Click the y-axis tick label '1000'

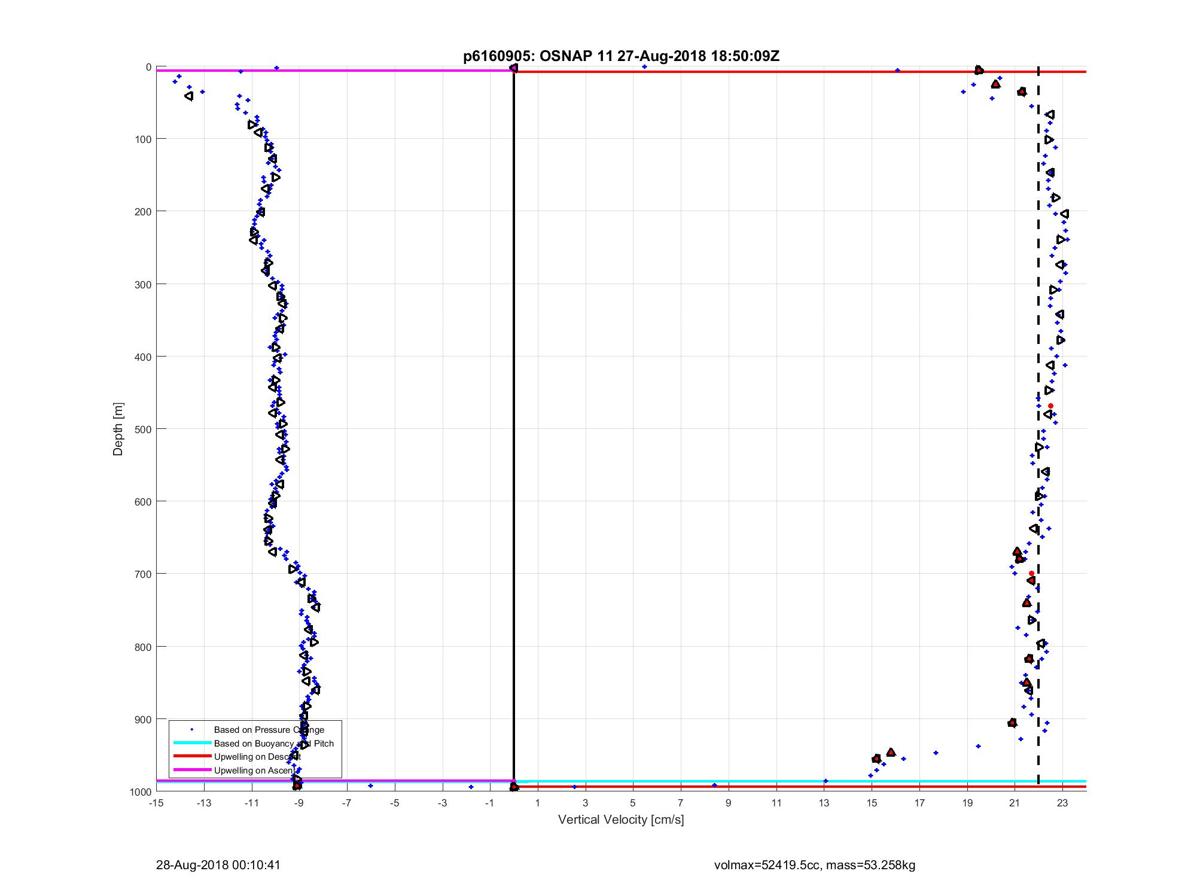click(139, 792)
